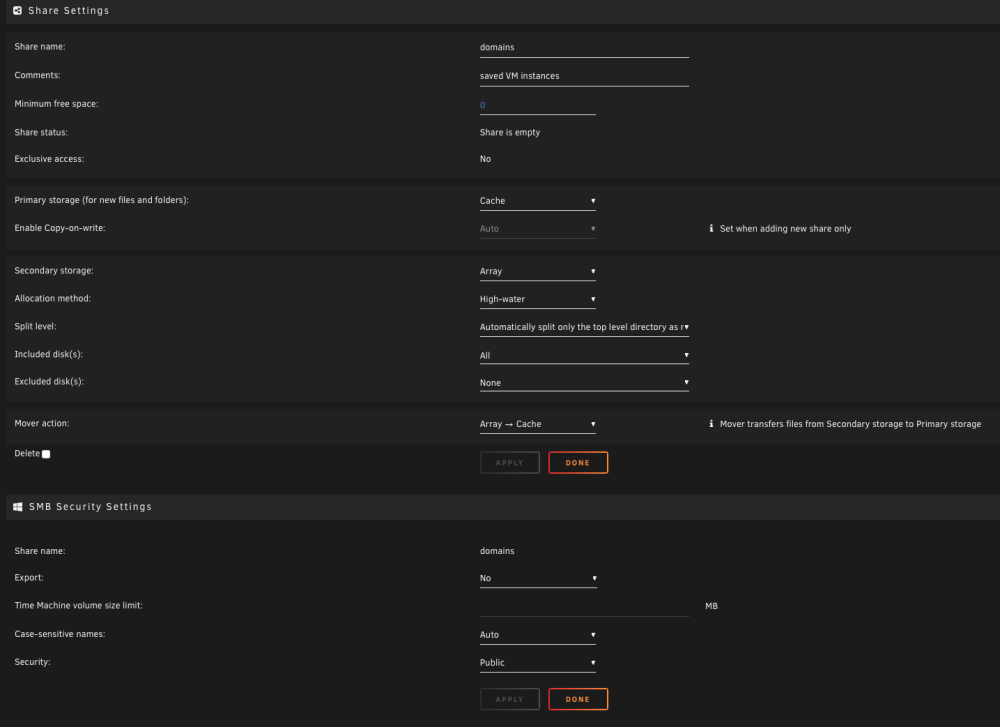Click Apply in Share Settings section

[x=510, y=462]
